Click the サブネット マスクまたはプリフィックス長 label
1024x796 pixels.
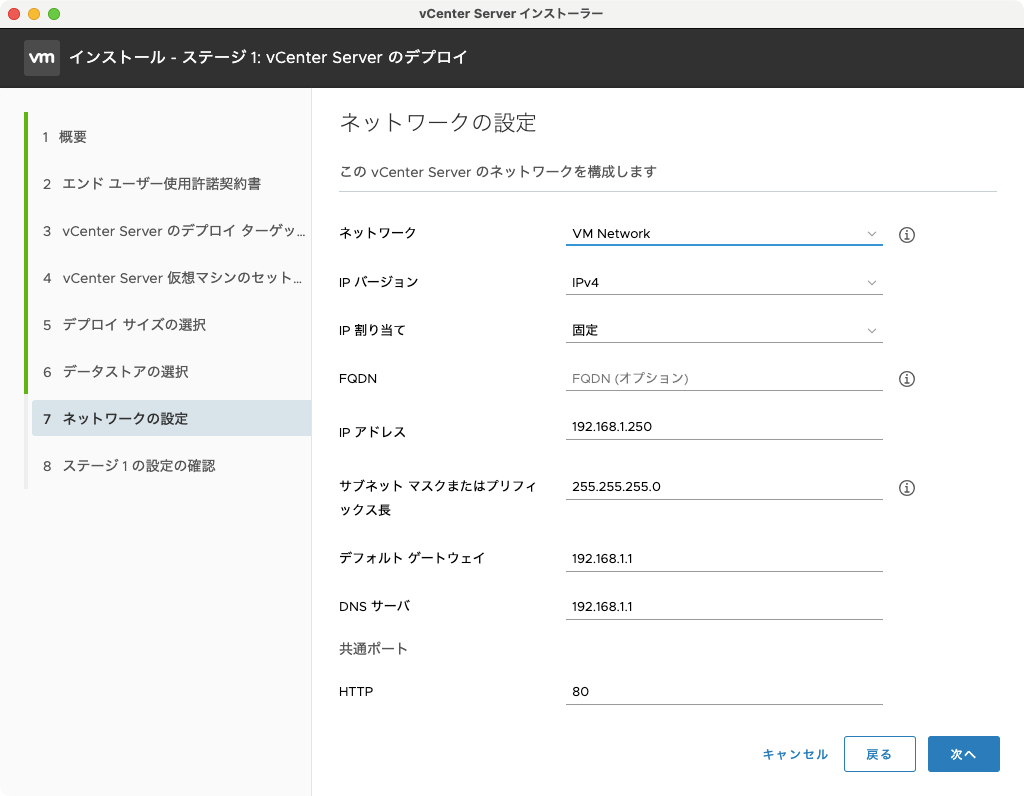[x=438, y=498]
